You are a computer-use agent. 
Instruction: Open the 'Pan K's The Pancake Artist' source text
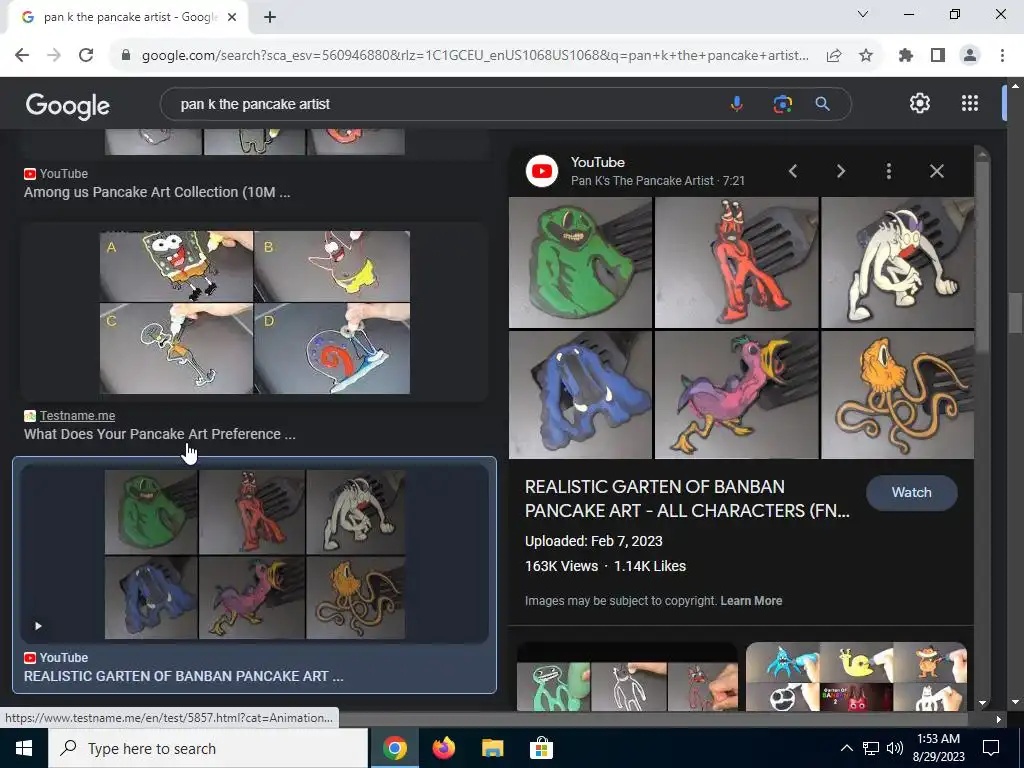[643, 181]
